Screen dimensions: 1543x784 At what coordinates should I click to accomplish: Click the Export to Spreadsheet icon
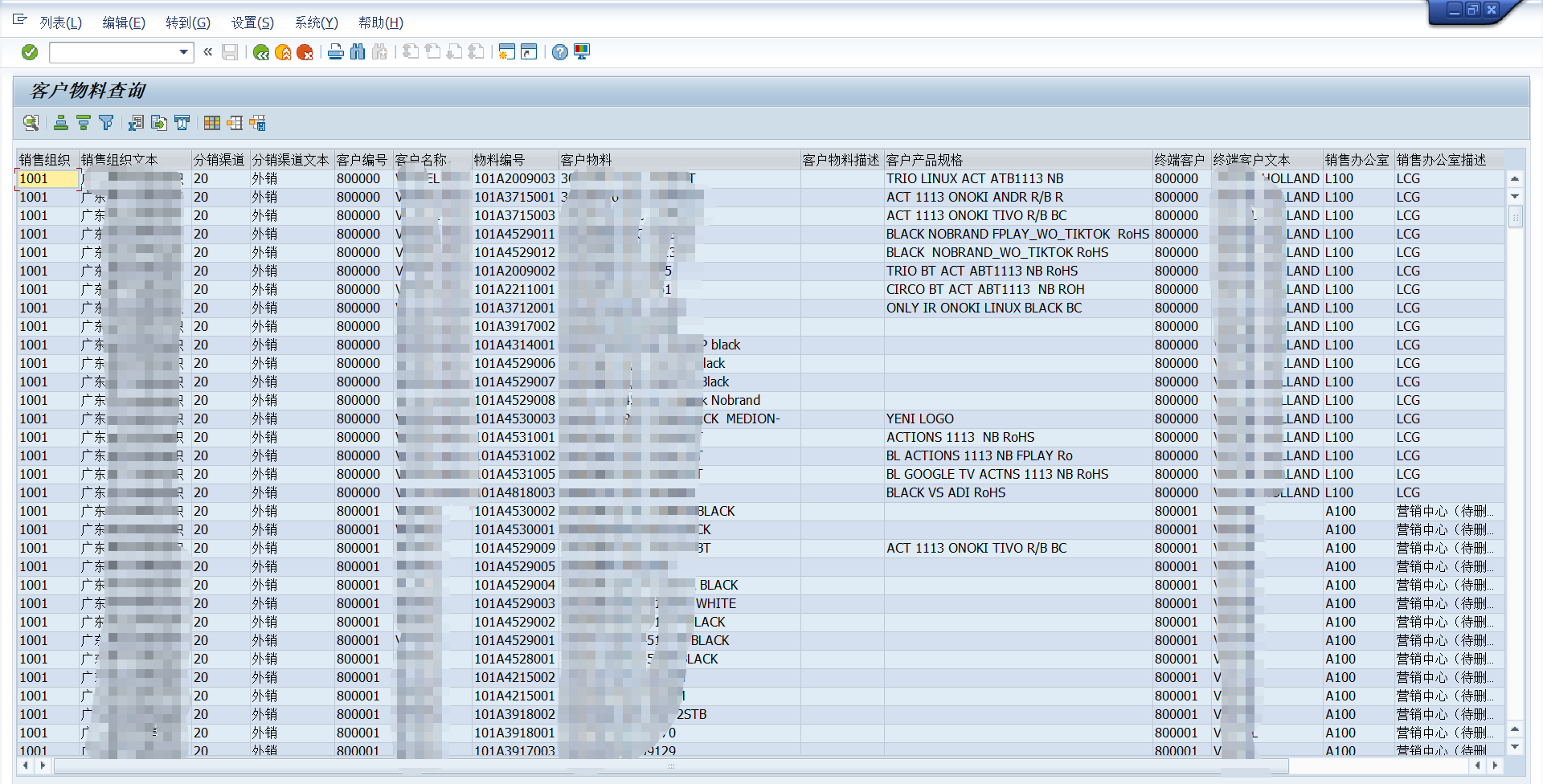[137, 123]
